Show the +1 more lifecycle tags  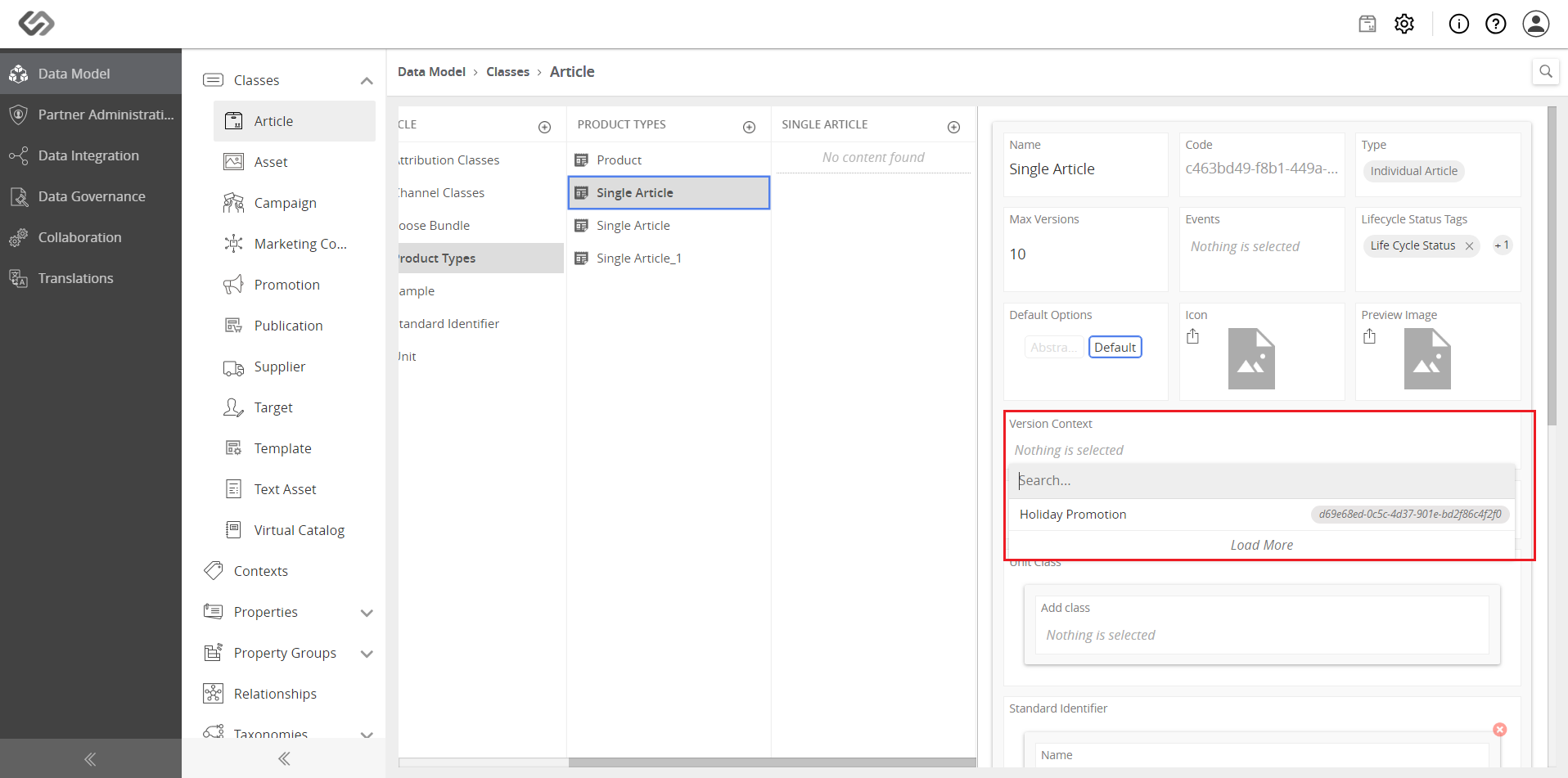1502,245
